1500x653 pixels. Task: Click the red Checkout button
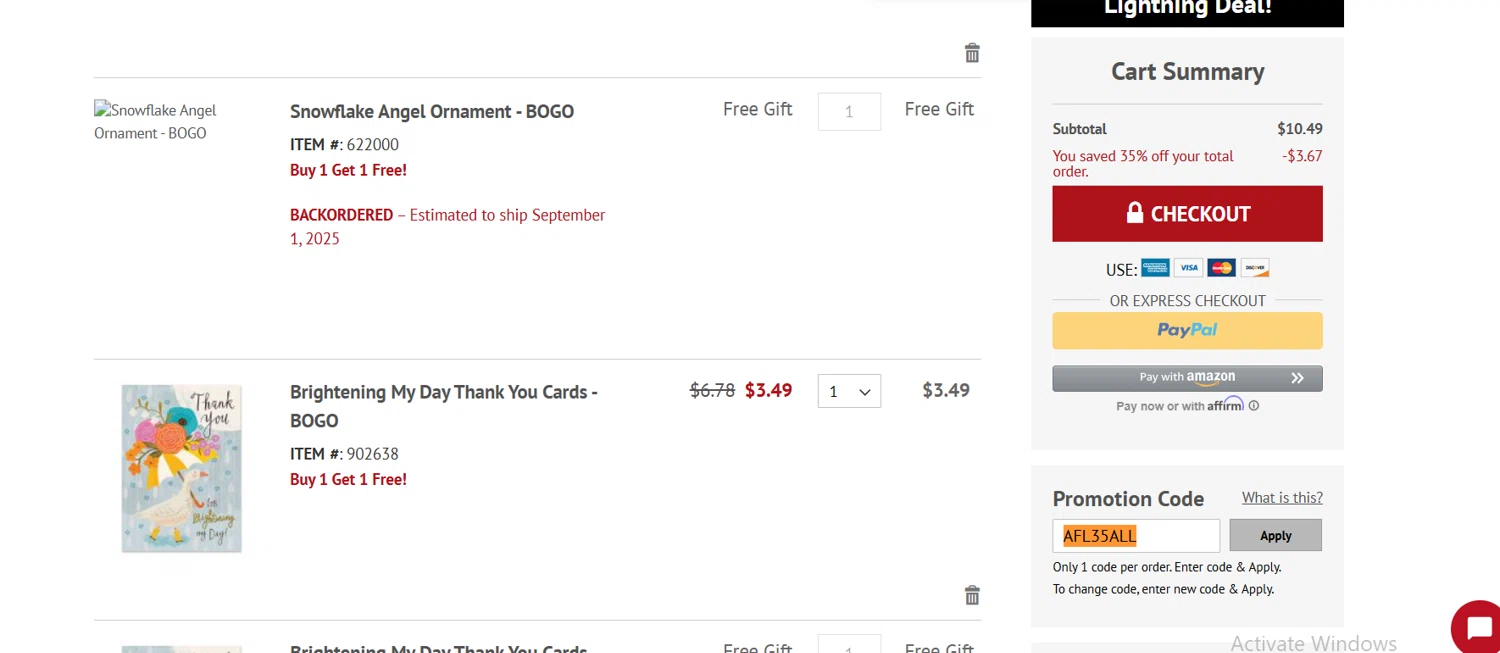click(x=1187, y=214)
